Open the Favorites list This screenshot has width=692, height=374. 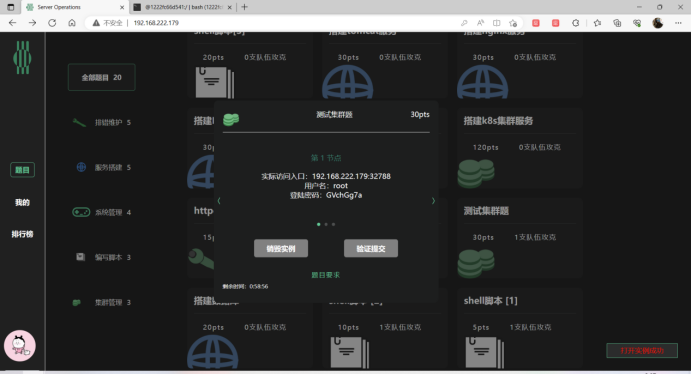(597, 23)
